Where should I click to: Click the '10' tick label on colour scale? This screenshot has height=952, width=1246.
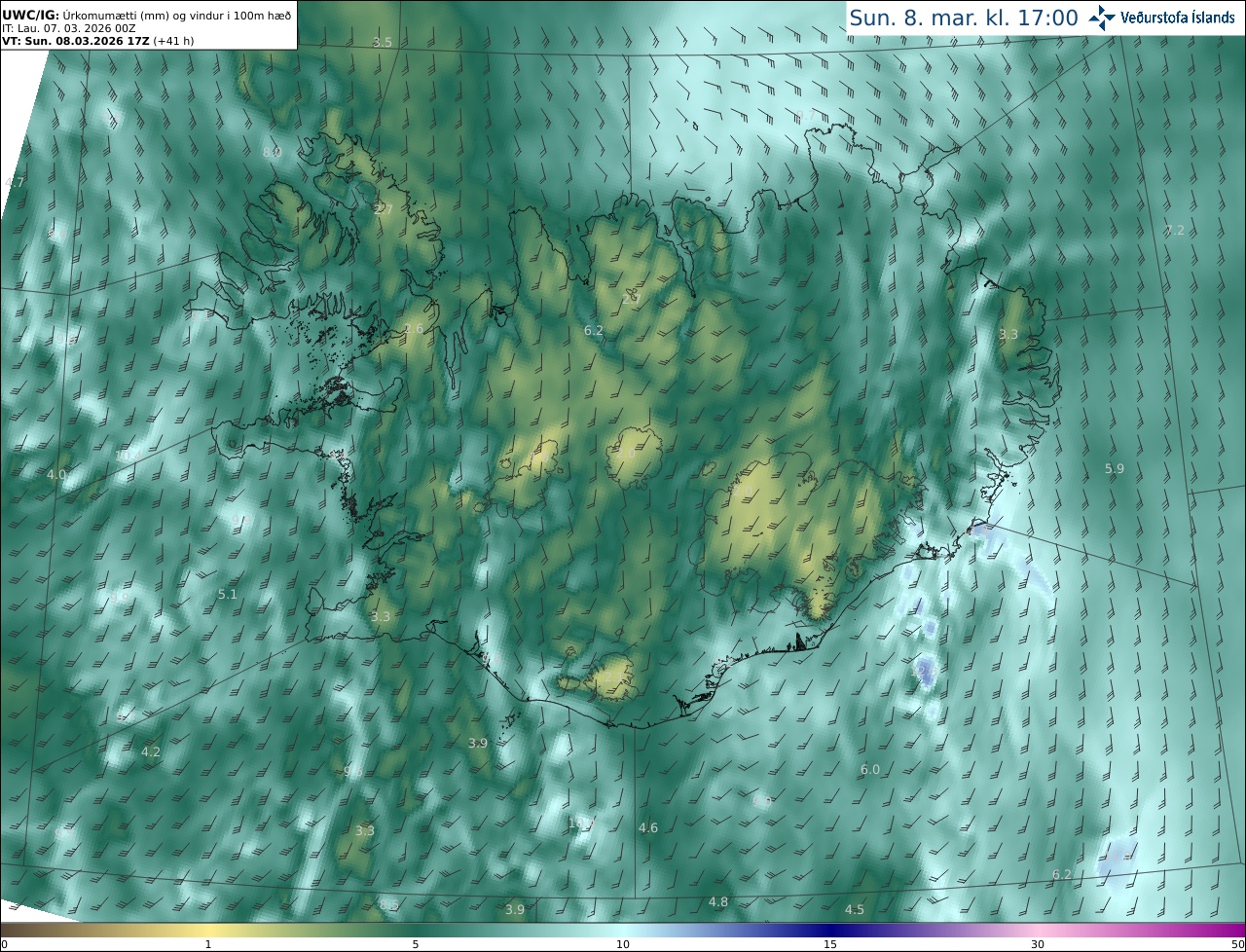coord(623,944)
